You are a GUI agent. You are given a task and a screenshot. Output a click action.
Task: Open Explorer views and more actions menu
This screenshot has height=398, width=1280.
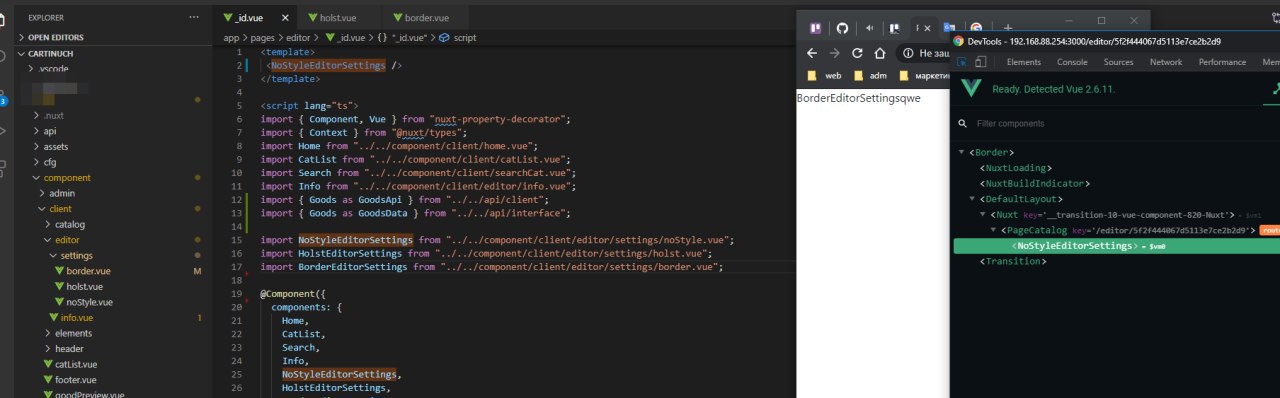(193, 18)
